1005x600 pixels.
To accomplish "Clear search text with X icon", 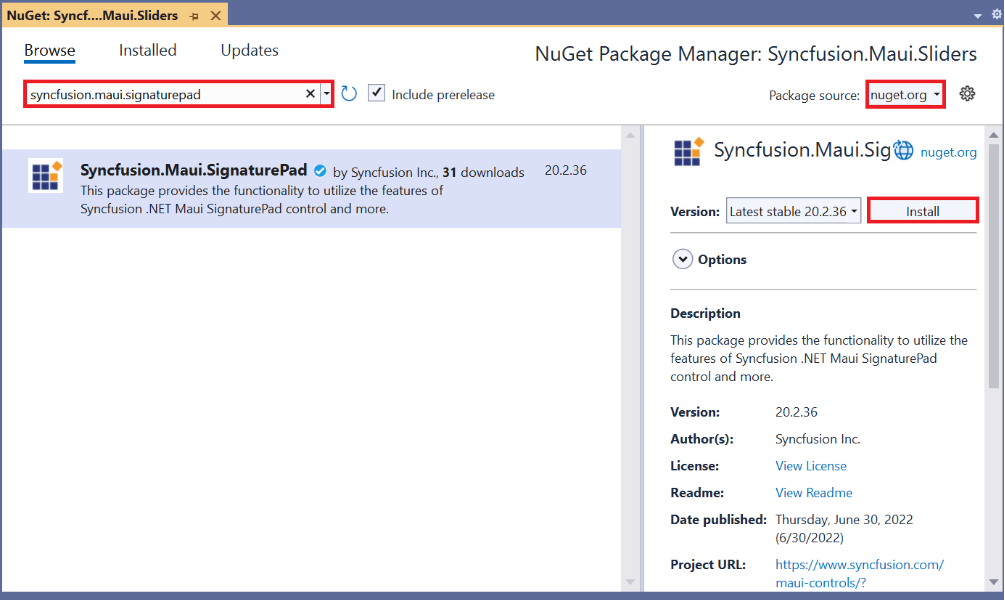I will [x=310, y=94].
